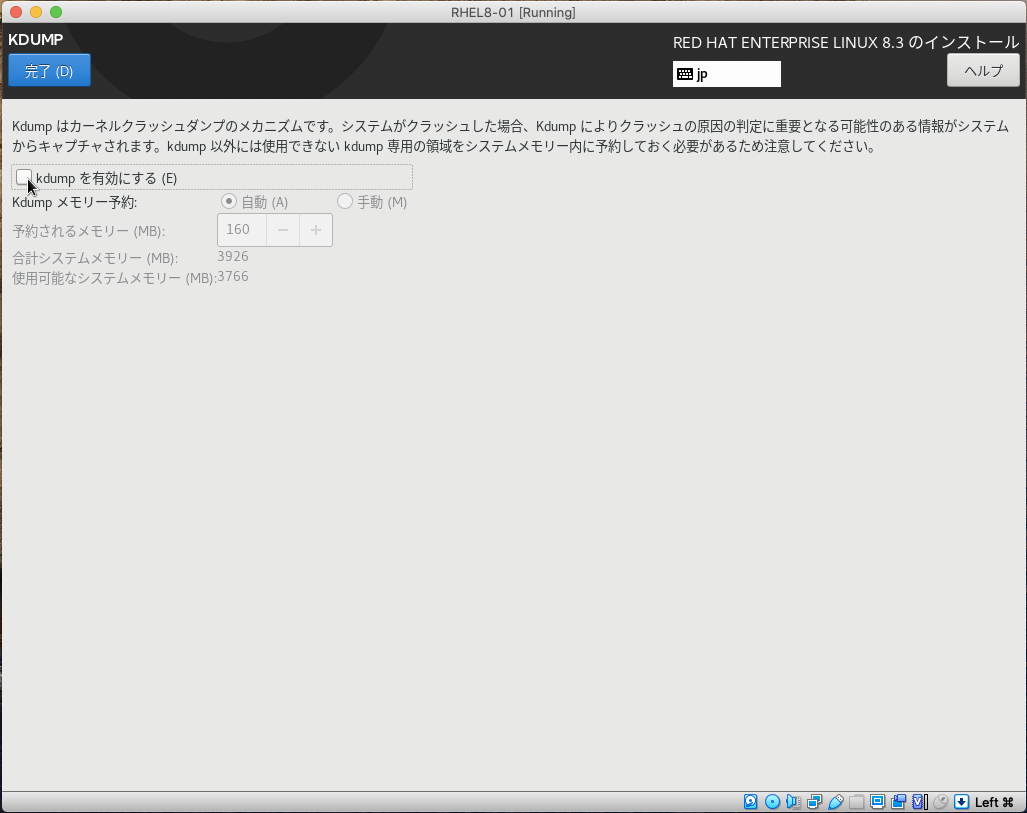Click the 完了 button to finish
The image size is (1027, 813).
(48, 70)
